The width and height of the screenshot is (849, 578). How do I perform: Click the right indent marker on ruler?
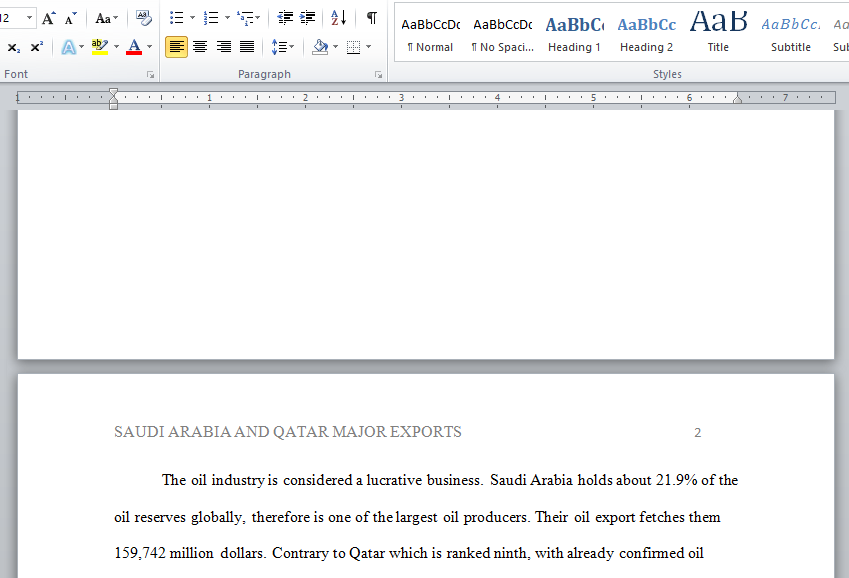(x=737, y=98)
